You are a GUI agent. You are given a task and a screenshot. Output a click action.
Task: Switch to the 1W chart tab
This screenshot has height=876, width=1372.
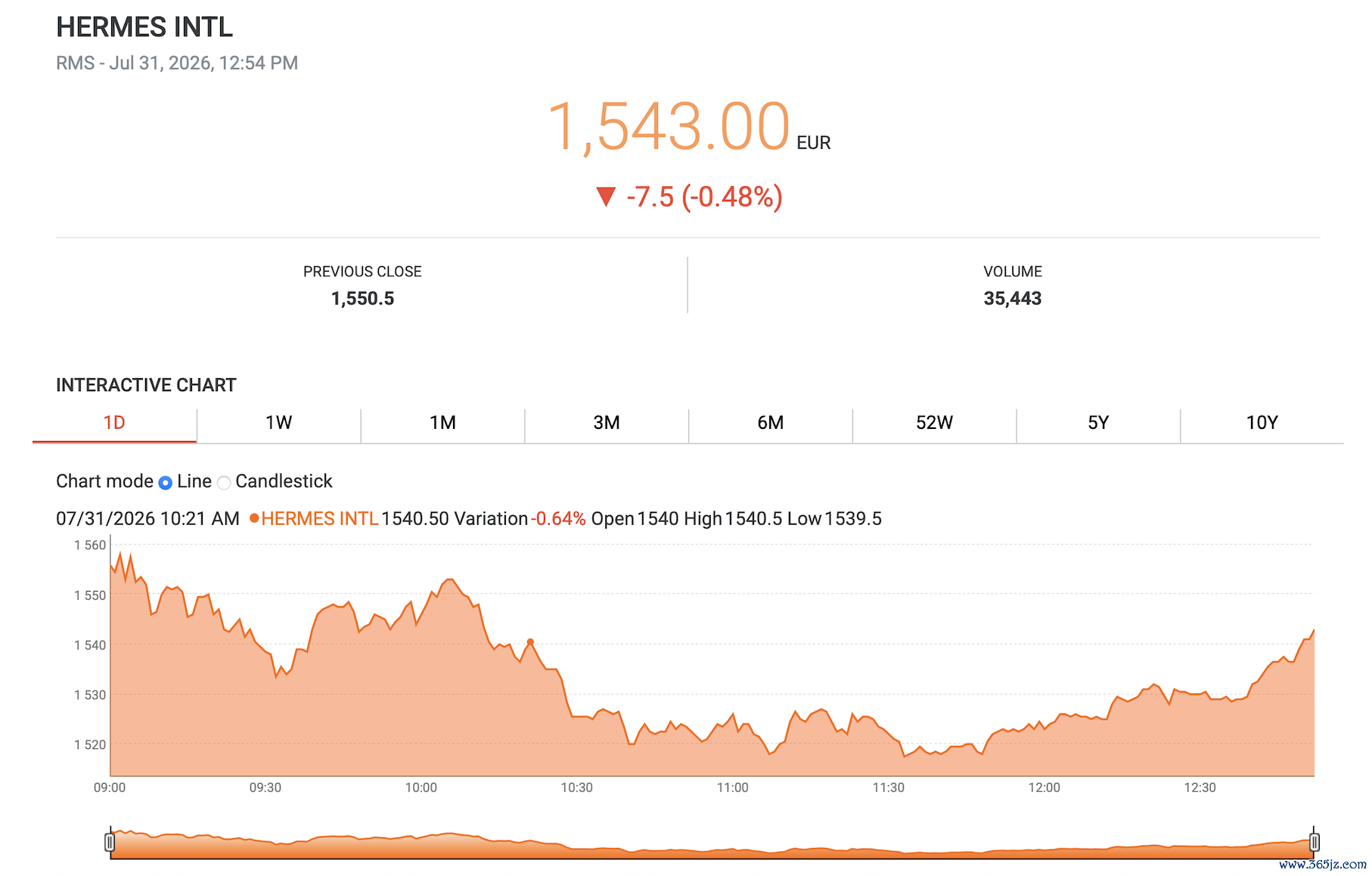[x=278, y=423]
